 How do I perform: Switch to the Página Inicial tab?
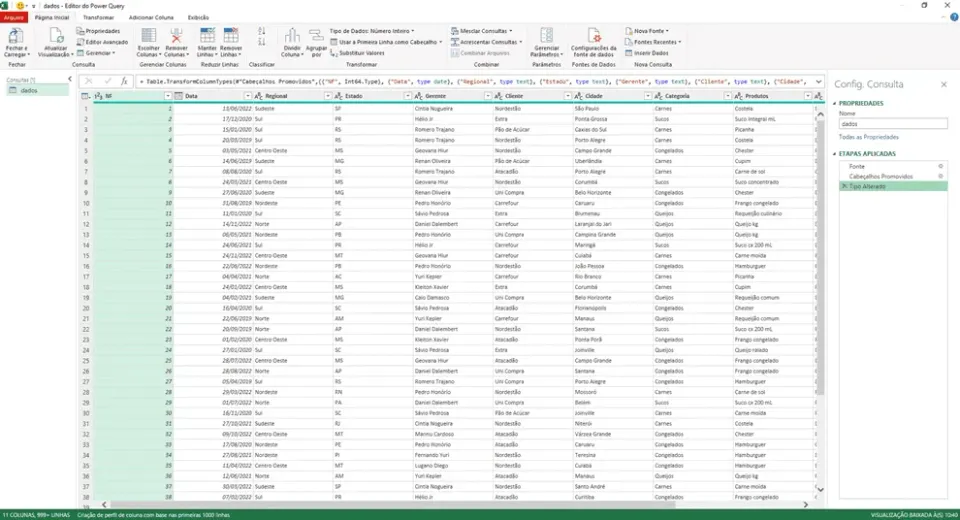[52, 18]
